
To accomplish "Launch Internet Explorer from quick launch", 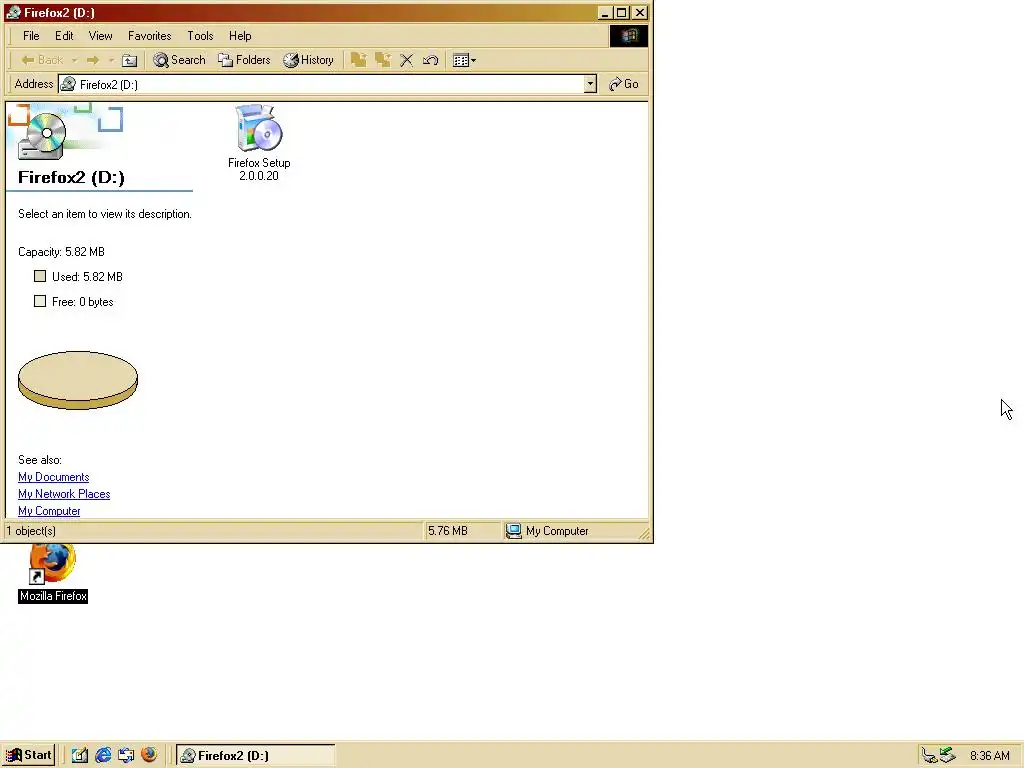I will [x=103, y=755].
